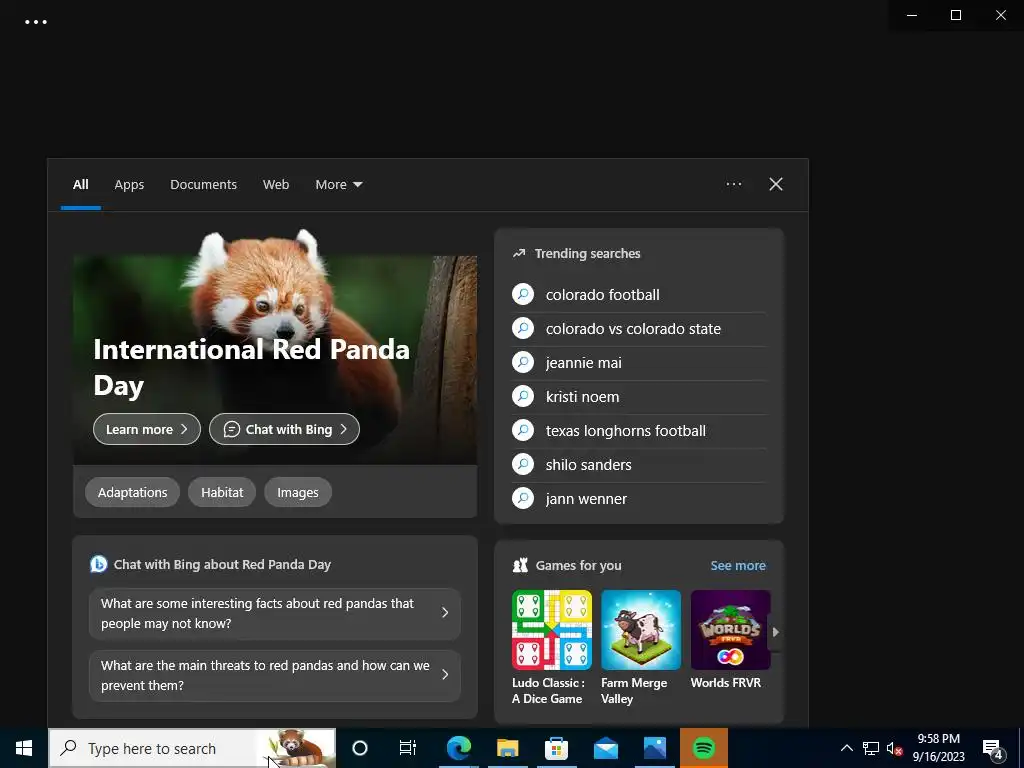1024x768 pixels.
Task: Open Photos app from taskbar
Action: (x=654, y=748)
